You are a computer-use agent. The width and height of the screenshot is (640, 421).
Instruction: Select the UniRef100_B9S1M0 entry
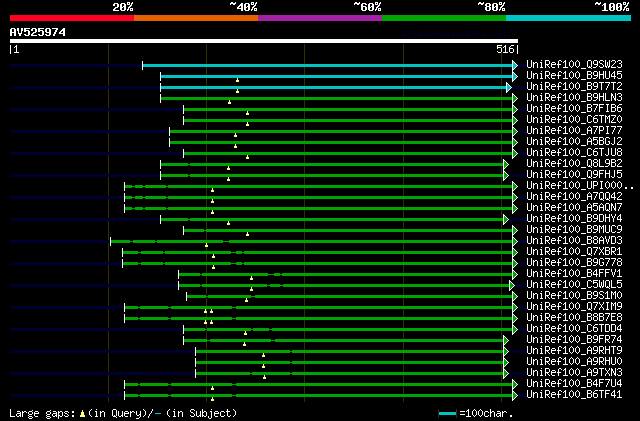[574, 296]
